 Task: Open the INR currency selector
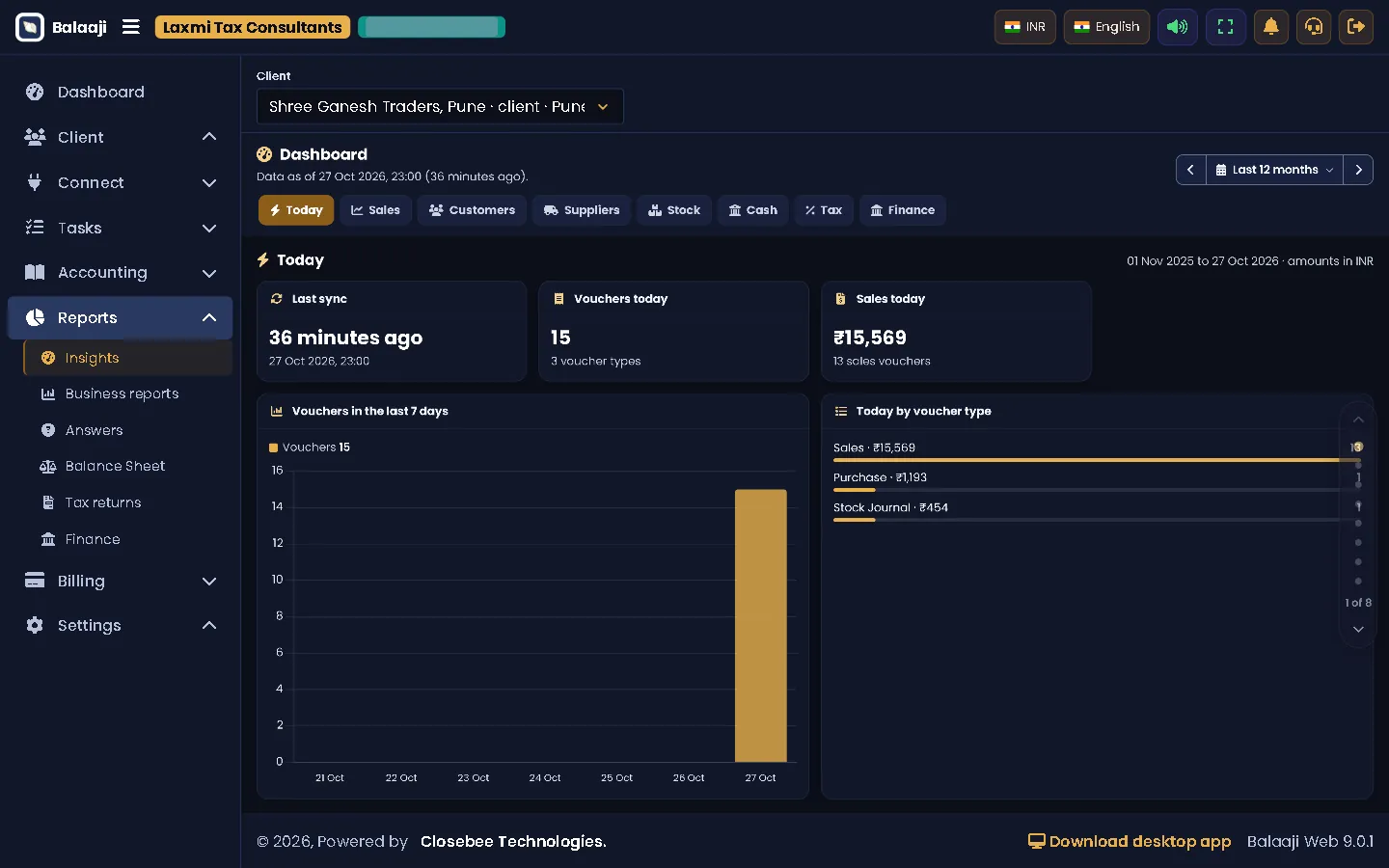coord(1025,27)
